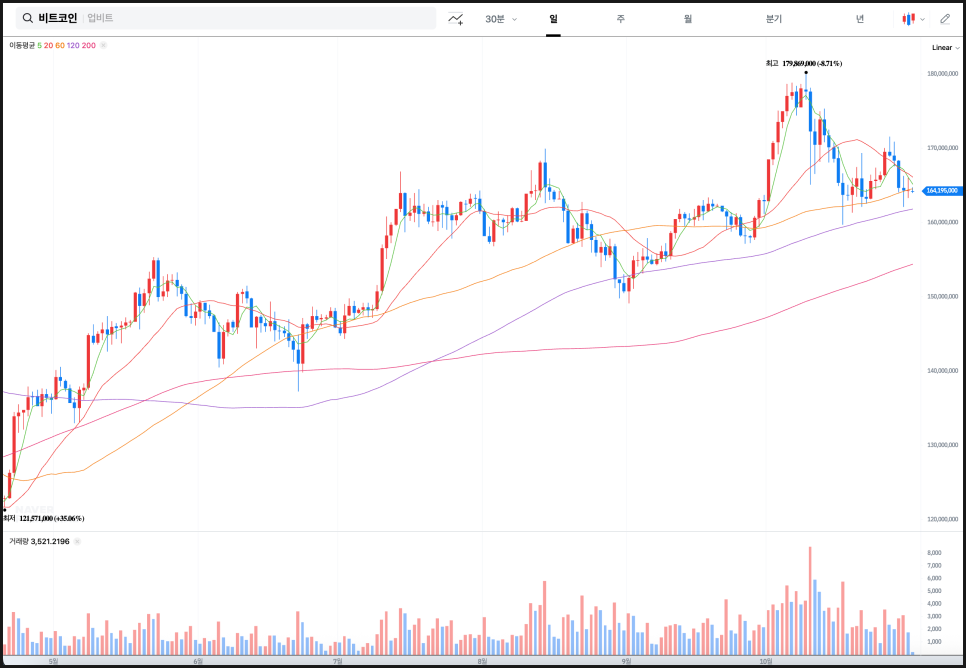Screen dimensions: 966x668
Task: Switch to the 분기 quarterly tab
Action: pyautogui.click(x=773, y=18)
